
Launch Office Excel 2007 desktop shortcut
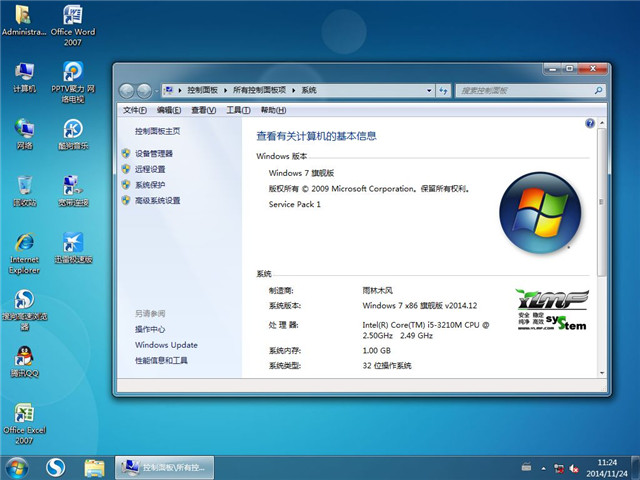[x=24, y=423]
